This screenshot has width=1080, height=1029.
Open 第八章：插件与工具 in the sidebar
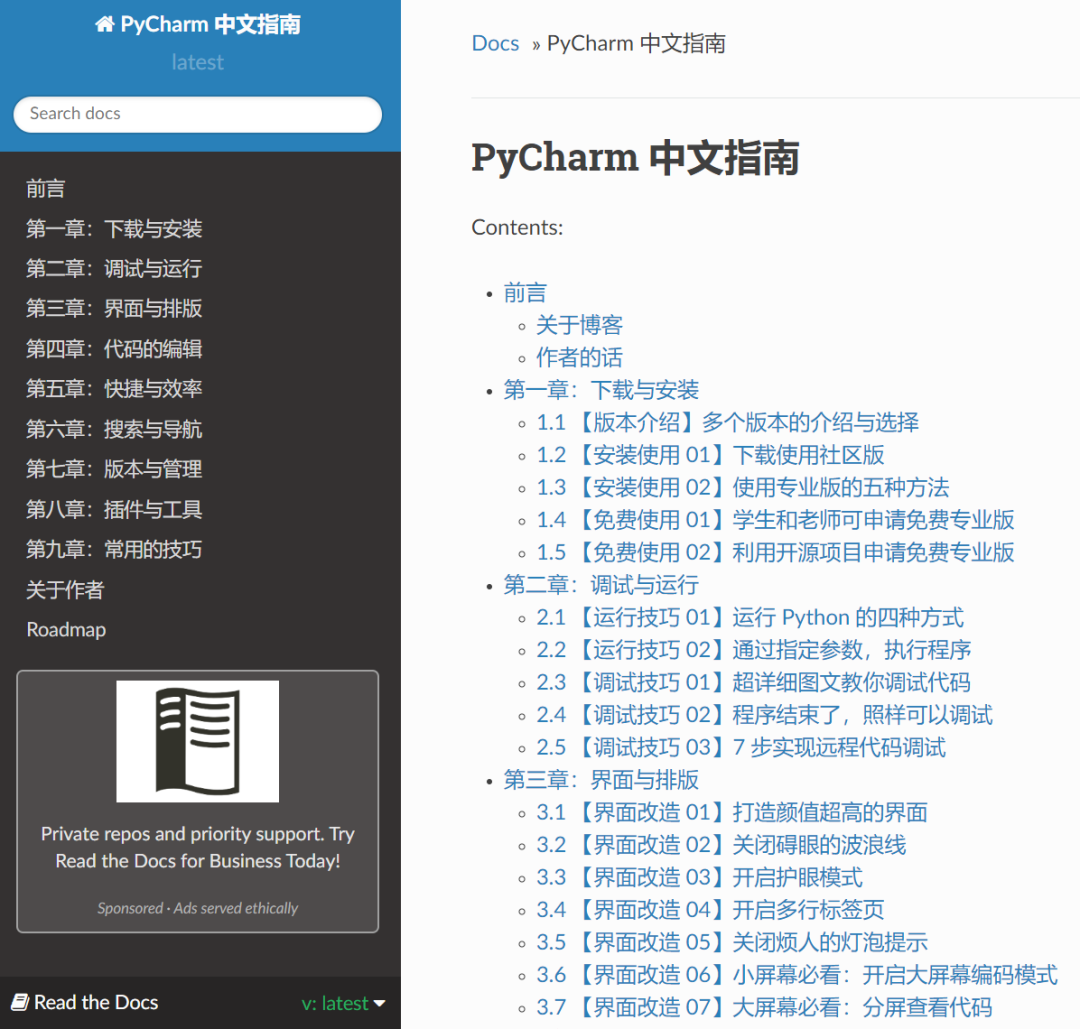click(x=114, y=509)
